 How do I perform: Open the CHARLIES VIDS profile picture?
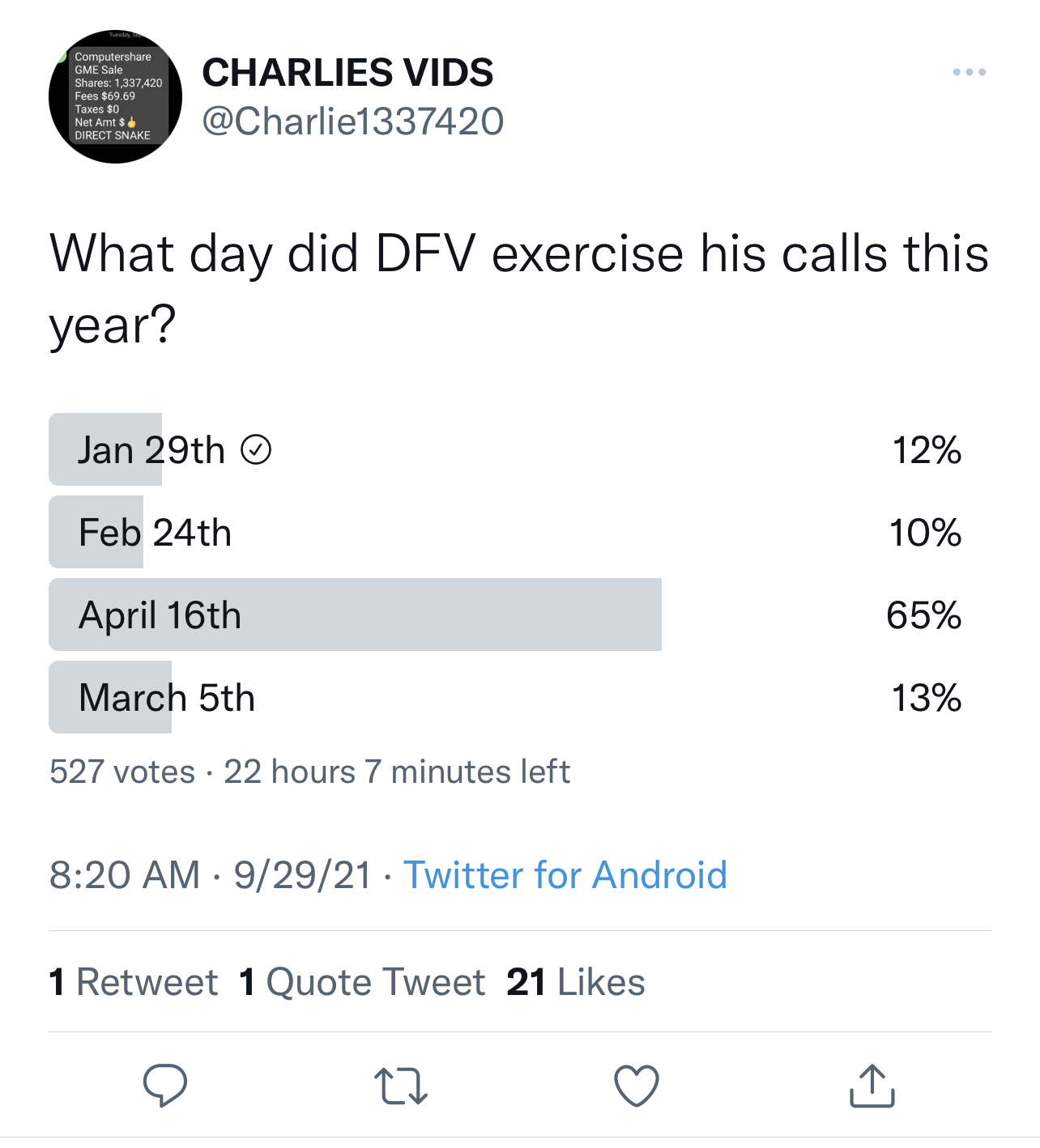coord(115,97)
